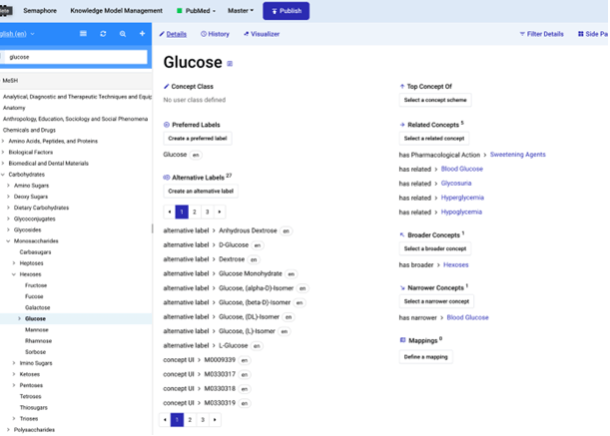Click the Preferred Labels section icon
610x436 pixels.
point(167,125)
